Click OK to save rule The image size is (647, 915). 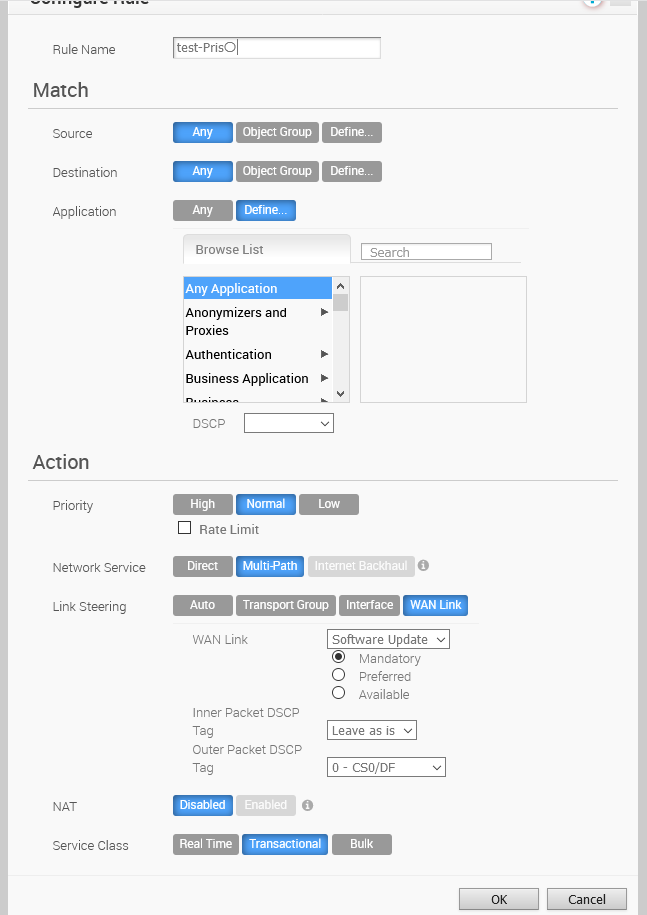[499, 899]
